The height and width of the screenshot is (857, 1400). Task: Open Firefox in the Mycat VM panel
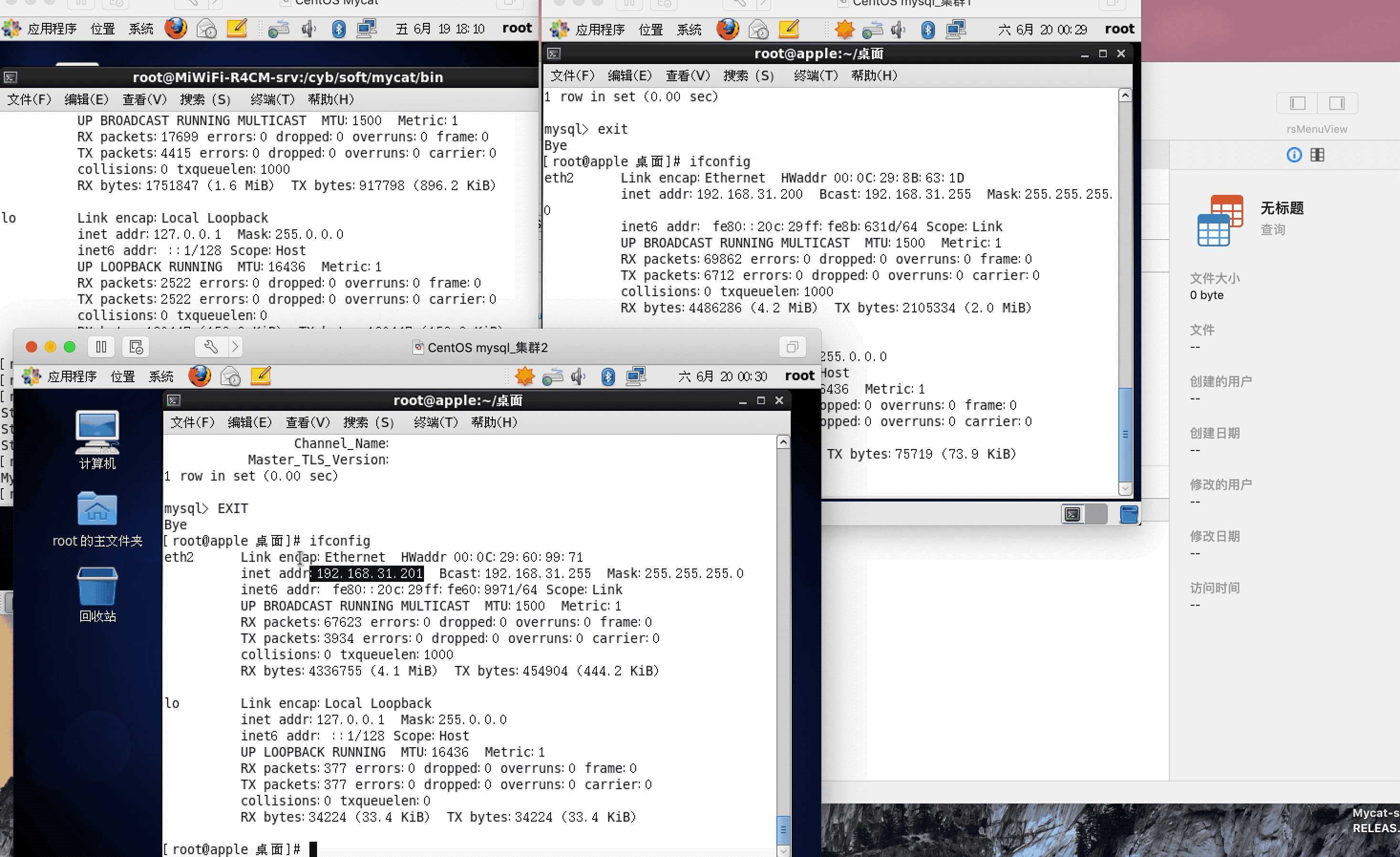pyautogui.click(x=176, y=28)
